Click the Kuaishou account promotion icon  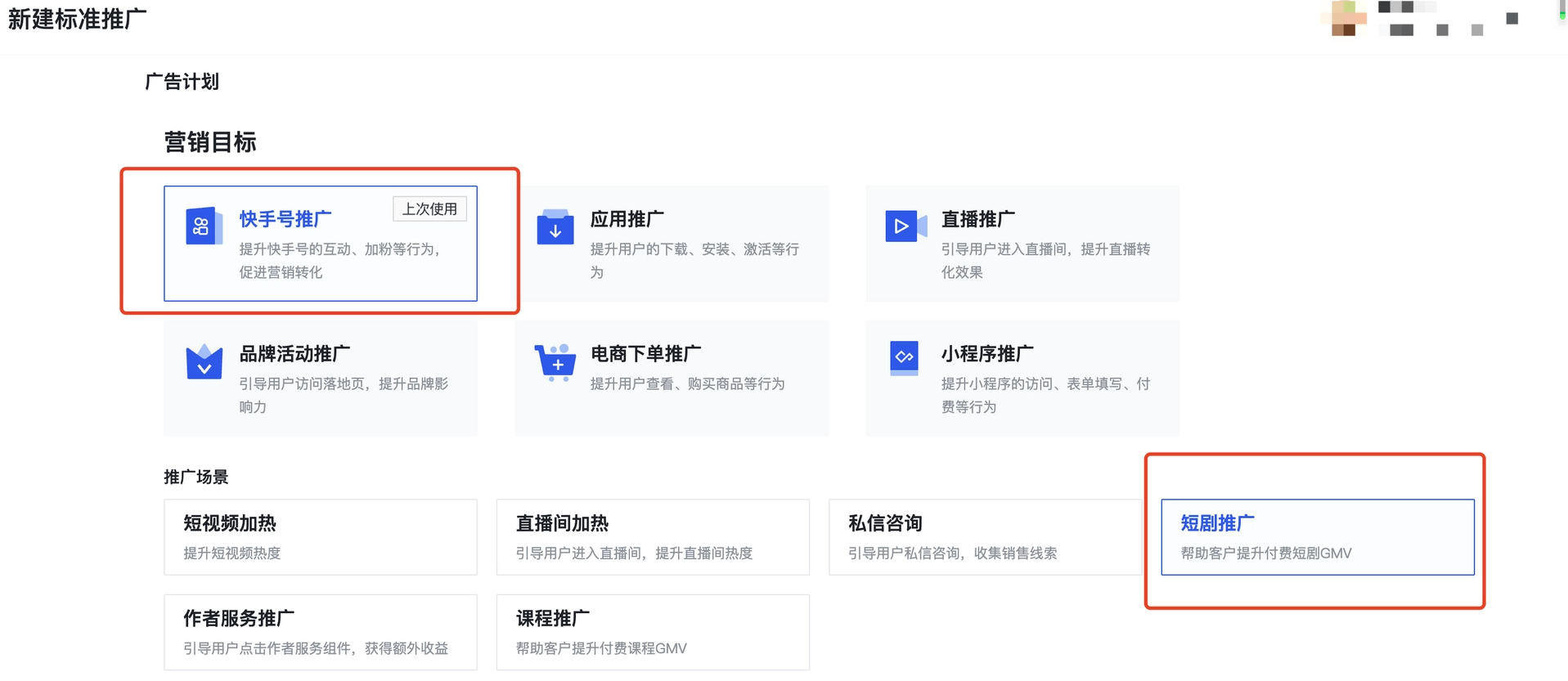tap(204, 226)
